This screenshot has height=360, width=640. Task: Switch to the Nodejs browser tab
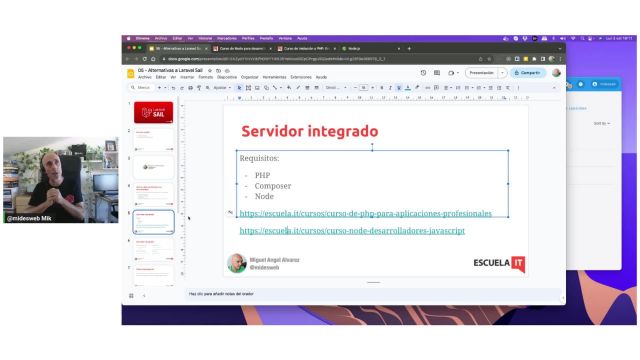[x=370, y=48]
